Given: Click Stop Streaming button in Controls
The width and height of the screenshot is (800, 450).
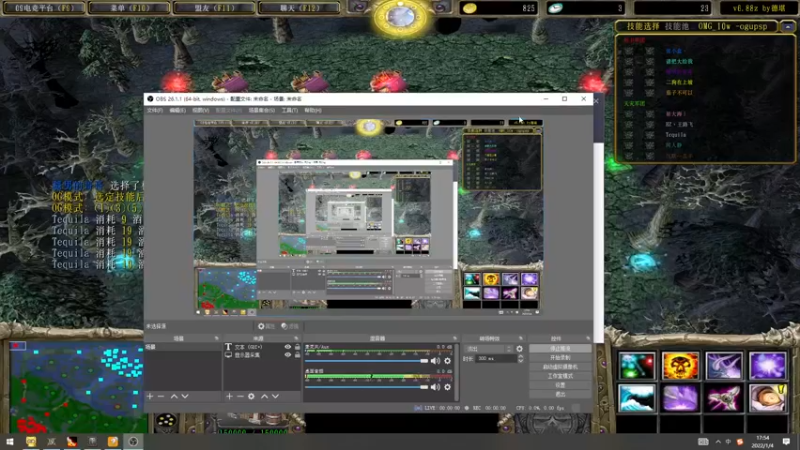Looking at the screenshot, I should click(x=560, y=348).
